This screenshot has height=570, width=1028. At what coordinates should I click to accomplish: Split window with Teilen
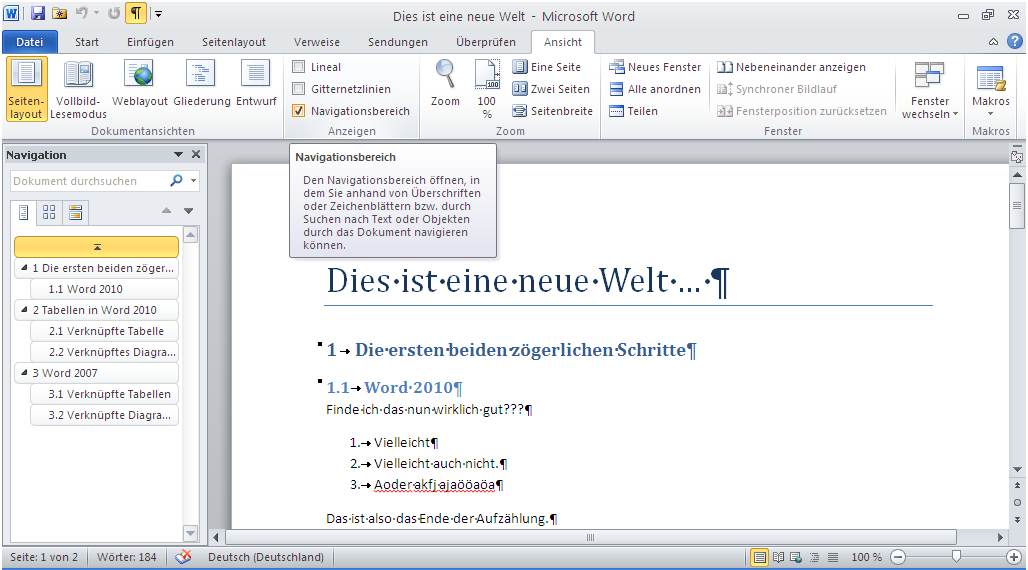pyautogui.click(x=633, y=111)
